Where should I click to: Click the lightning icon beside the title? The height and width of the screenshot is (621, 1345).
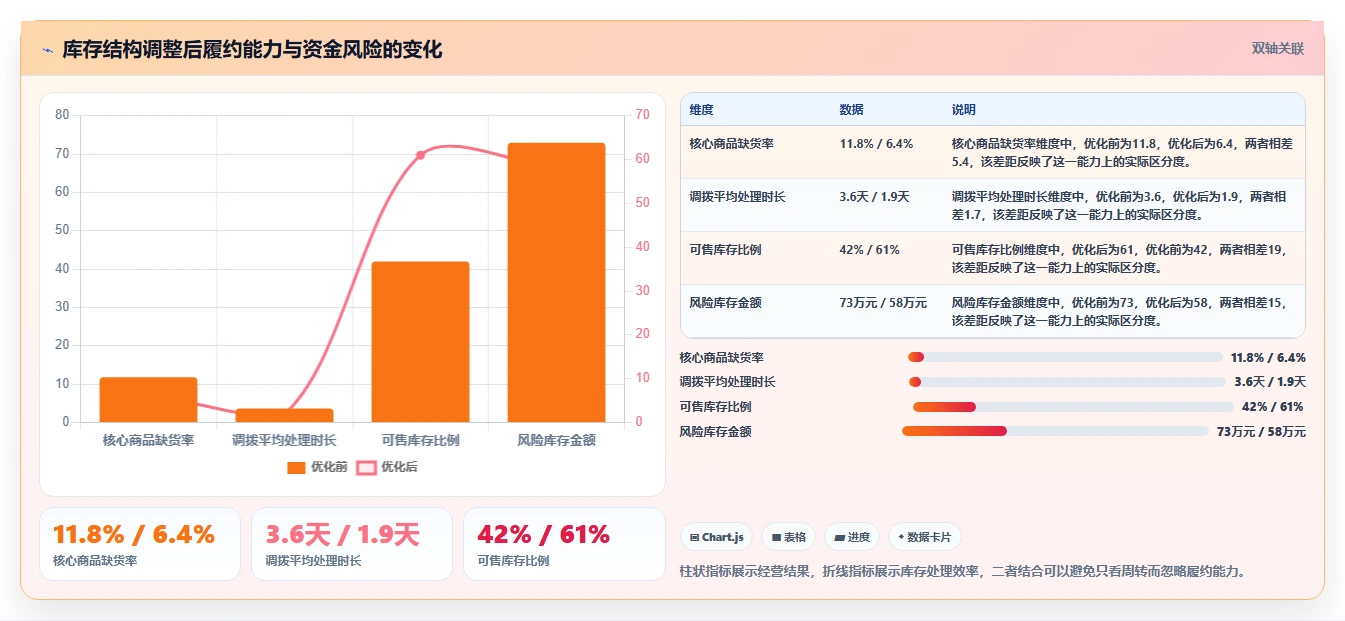(x=48, y=50)
